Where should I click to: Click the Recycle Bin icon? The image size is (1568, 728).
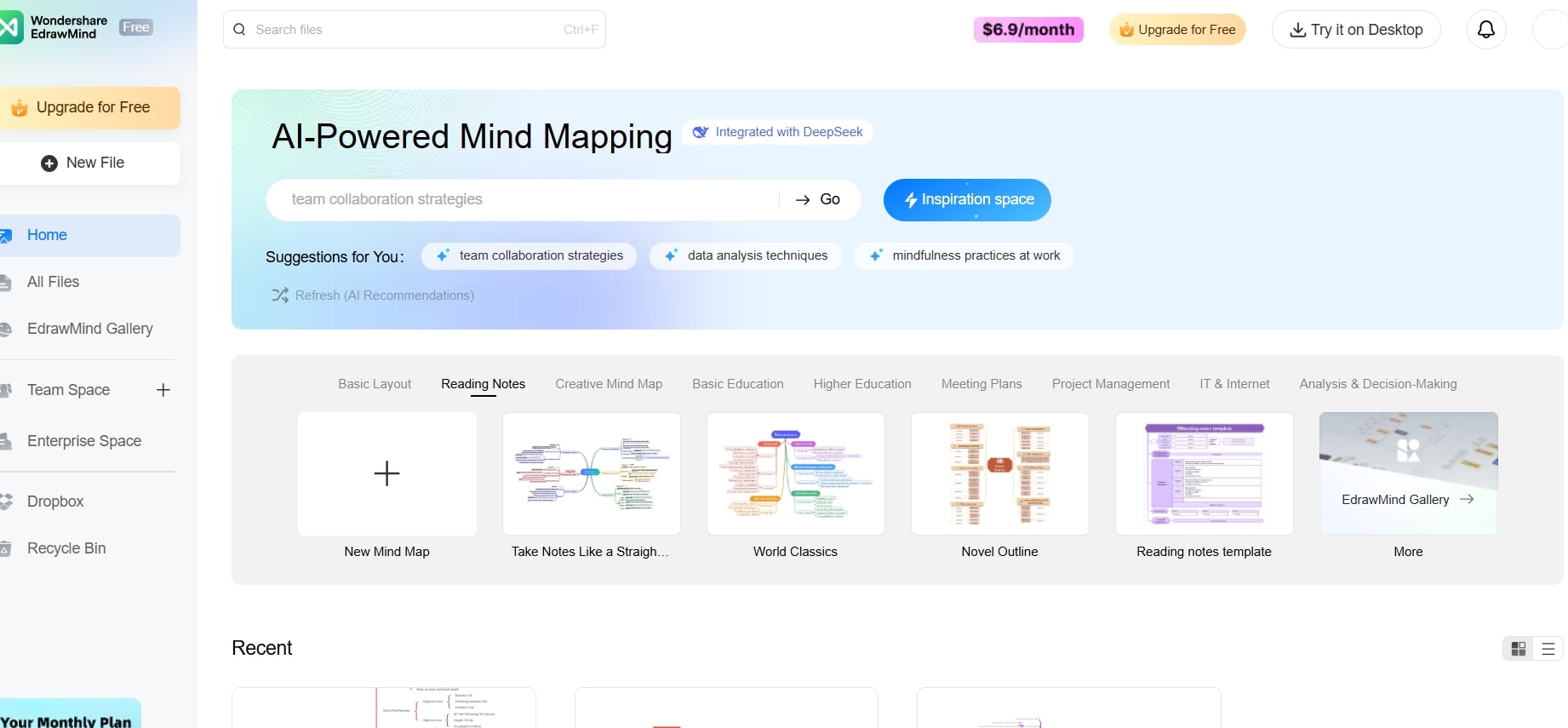click(5, 549)
